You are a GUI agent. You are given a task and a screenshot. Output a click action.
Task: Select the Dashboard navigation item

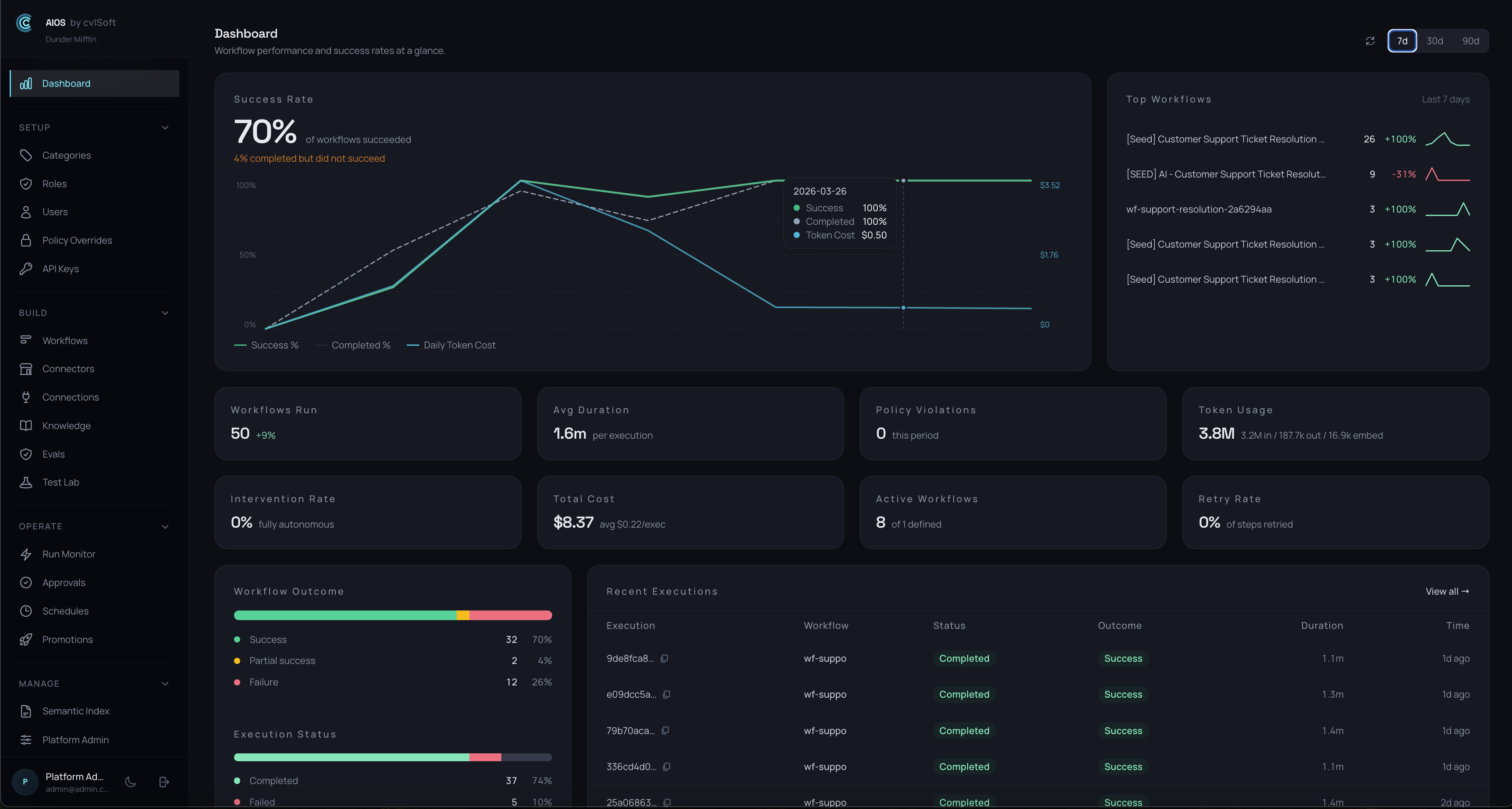point(66,83)
